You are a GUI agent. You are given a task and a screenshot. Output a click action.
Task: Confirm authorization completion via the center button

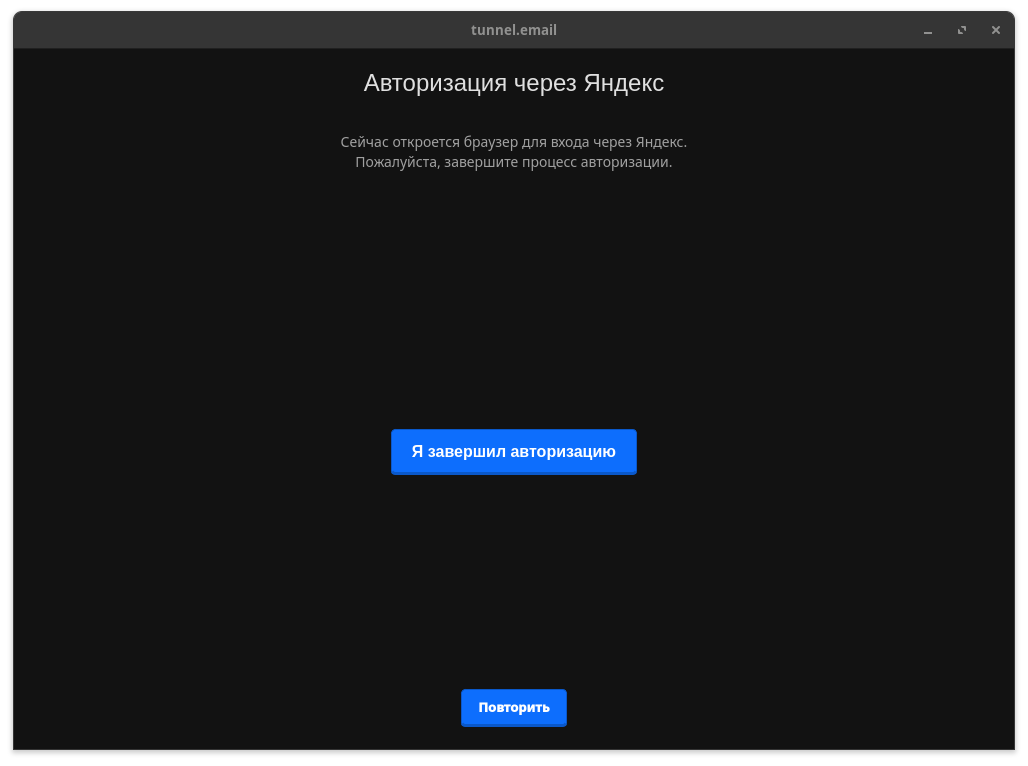click(x=514, y=451)
